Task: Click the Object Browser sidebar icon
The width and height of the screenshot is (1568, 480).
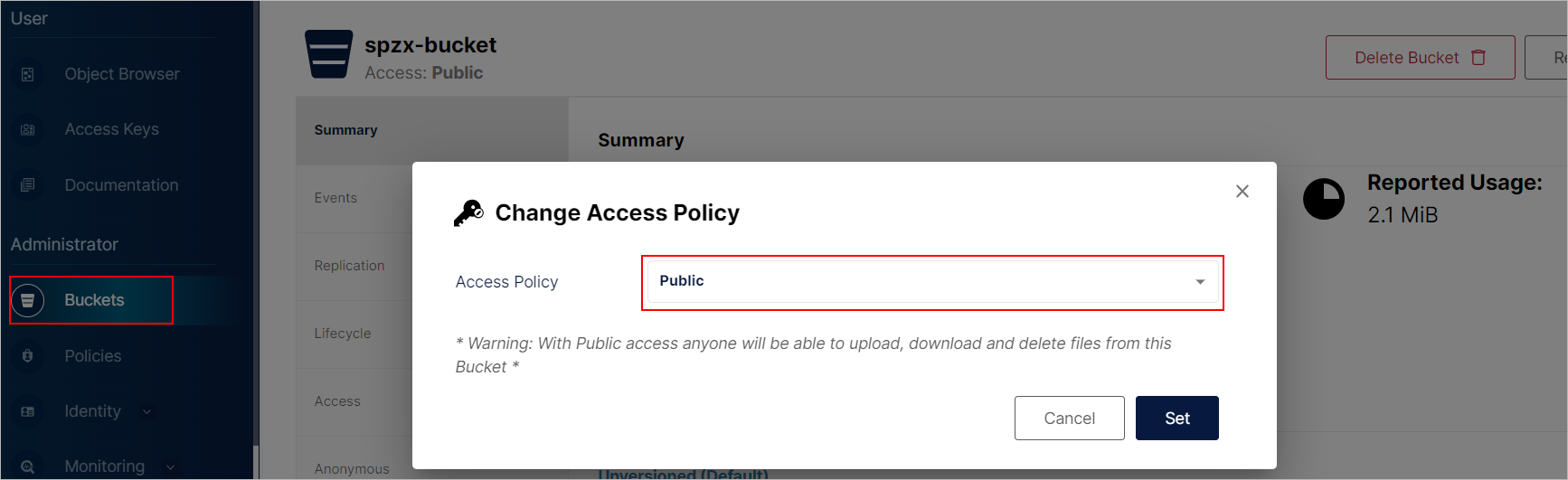Action: coord(27,74)
